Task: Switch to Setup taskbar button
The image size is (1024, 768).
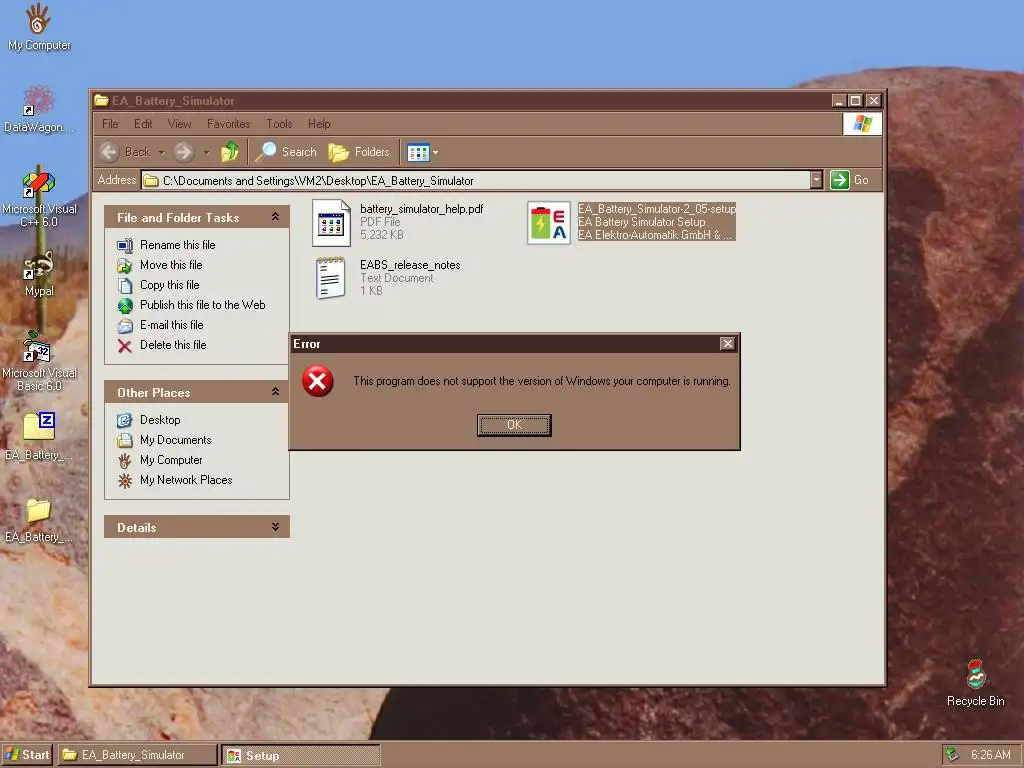Action: [300, 756]
